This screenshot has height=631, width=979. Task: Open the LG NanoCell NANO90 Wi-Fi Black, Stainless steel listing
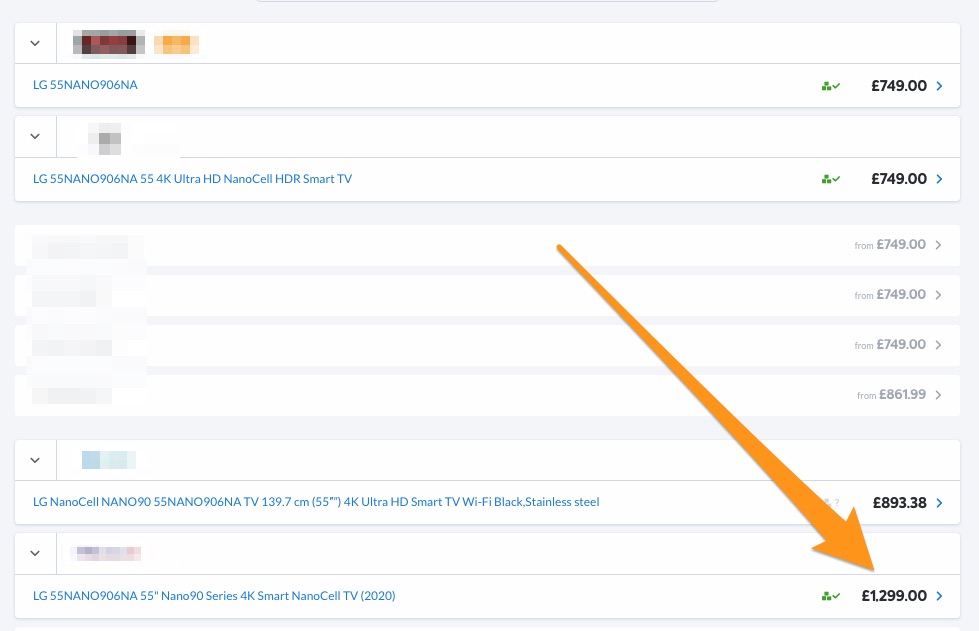coord(316,502)
